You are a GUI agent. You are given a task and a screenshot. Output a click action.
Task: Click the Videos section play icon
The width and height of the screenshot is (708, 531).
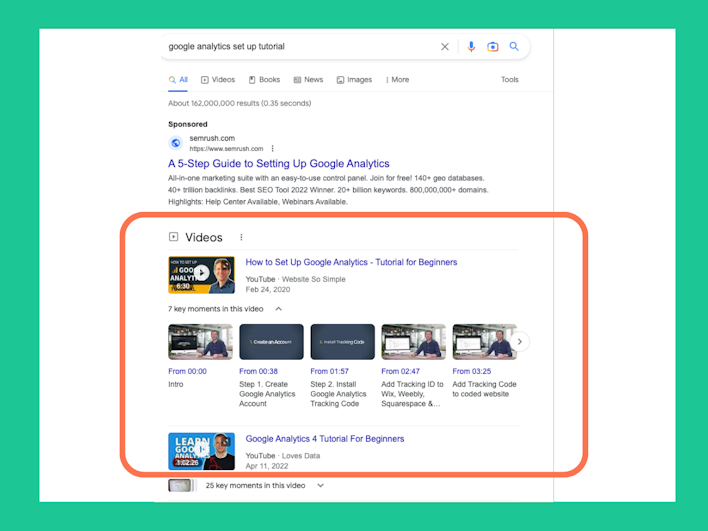[173, 237]
